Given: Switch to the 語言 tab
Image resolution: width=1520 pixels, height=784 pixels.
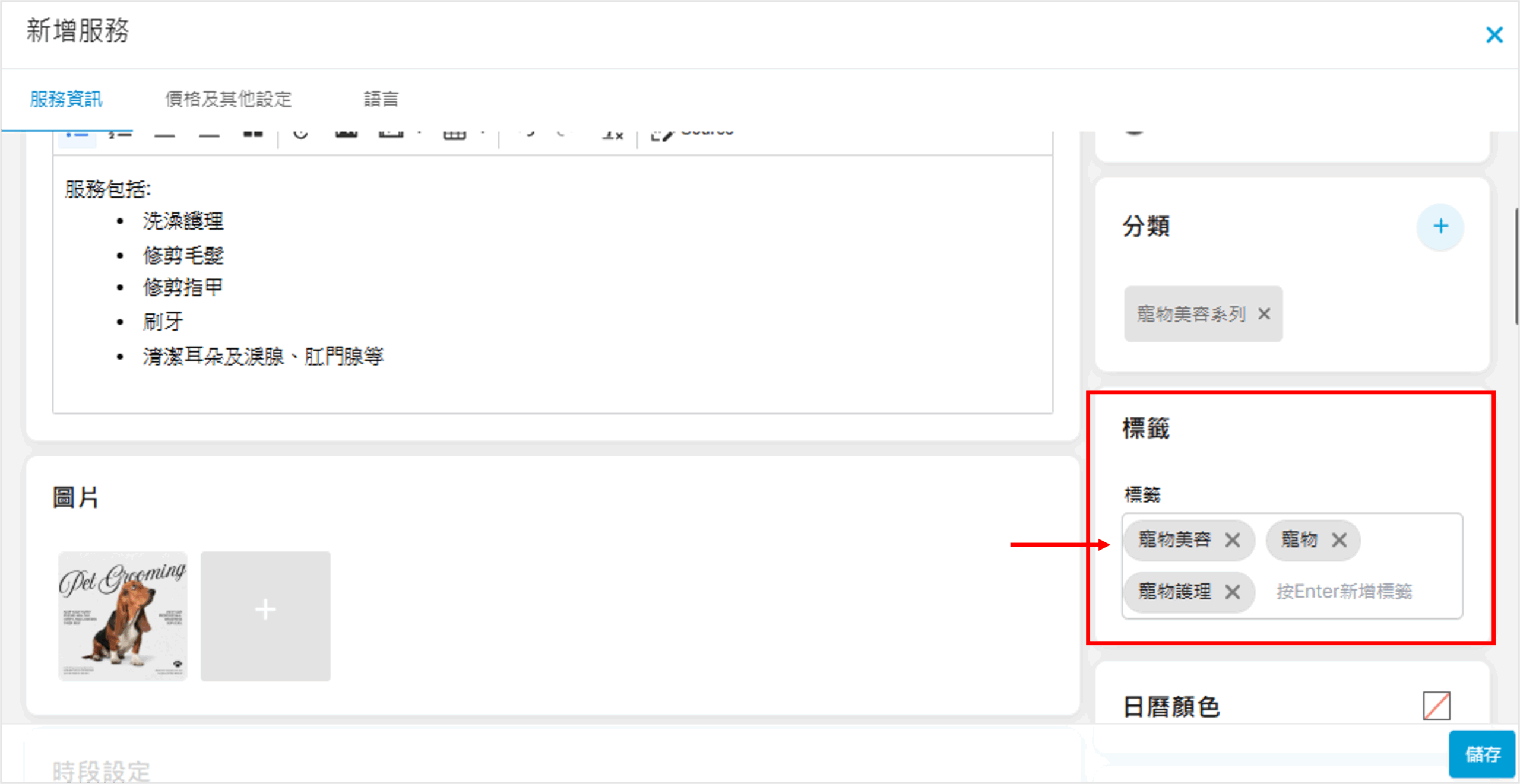Looking at the screenshot, I should (381, 99).
